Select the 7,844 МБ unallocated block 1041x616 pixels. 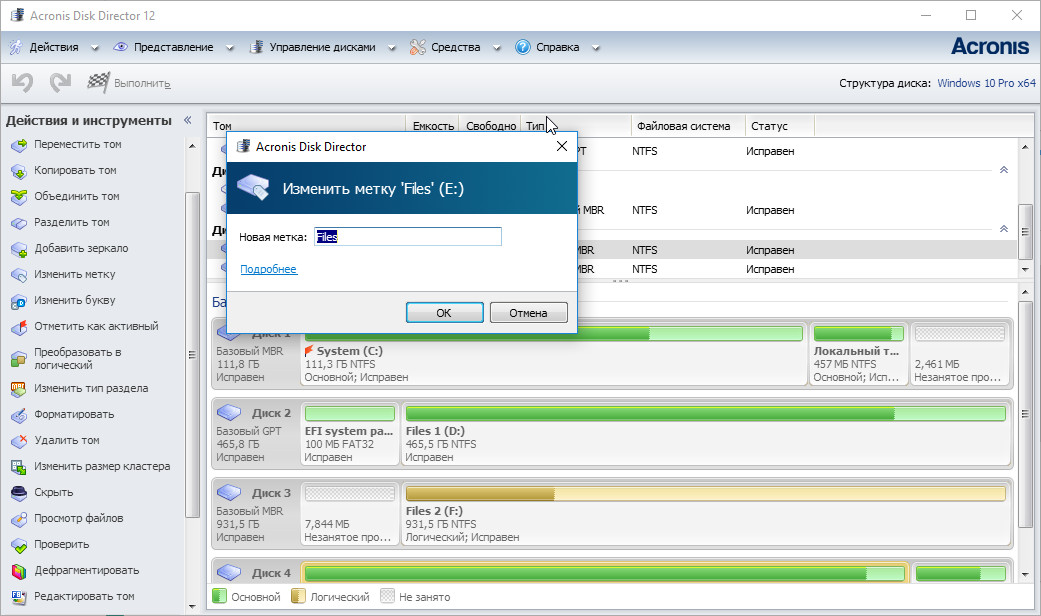pos(349,513)
